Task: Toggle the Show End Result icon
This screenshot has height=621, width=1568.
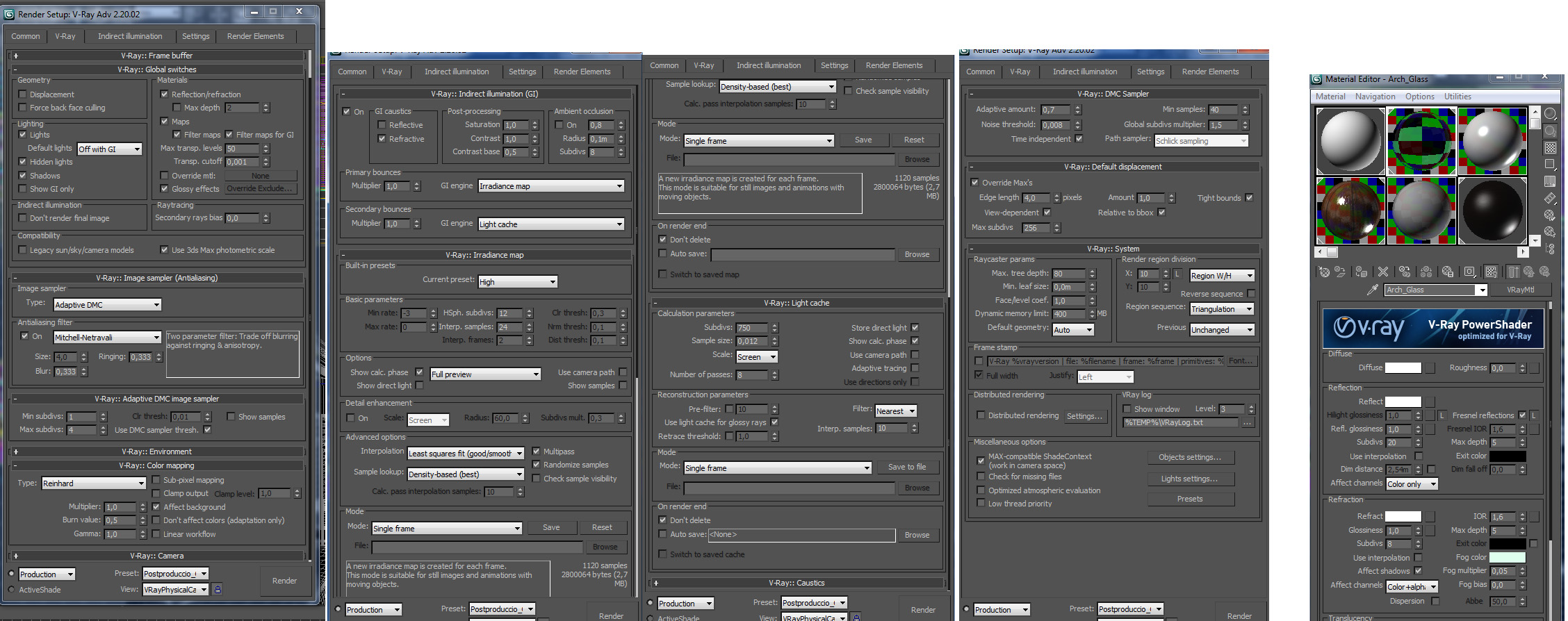Action: coord(1513,272)
